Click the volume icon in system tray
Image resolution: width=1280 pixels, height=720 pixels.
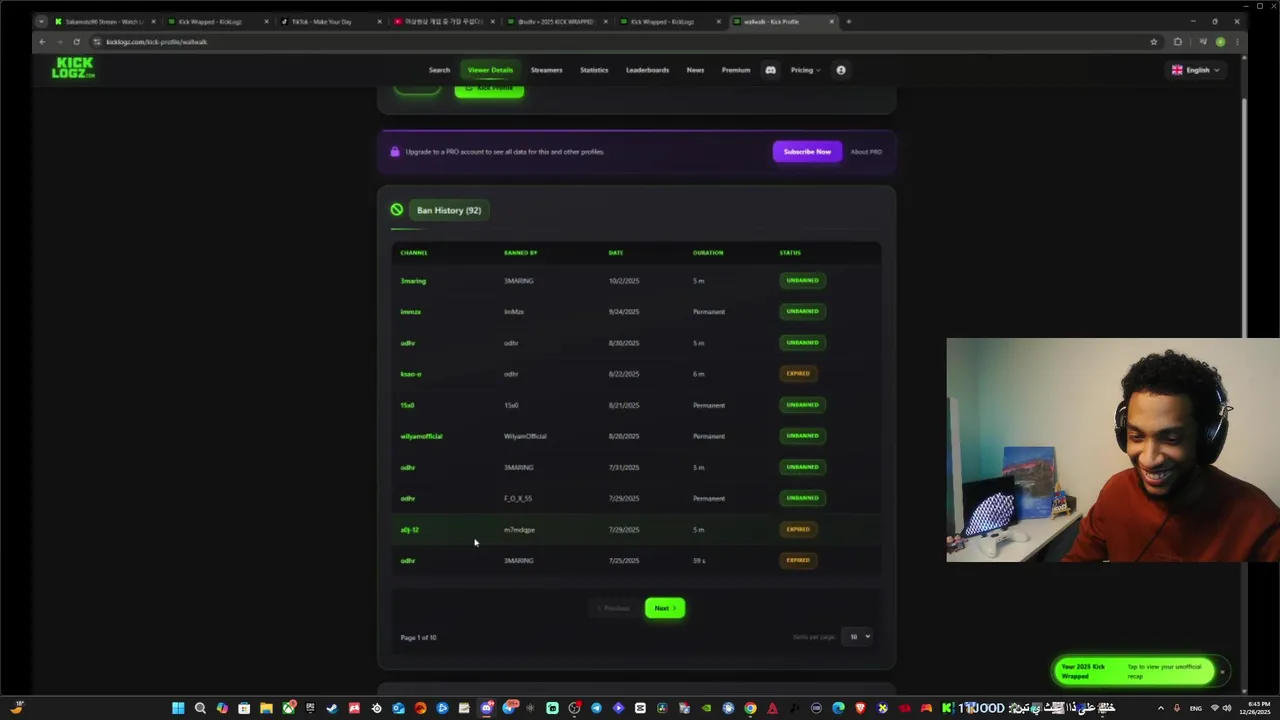pyautogui.click(x=1227, y=708)
